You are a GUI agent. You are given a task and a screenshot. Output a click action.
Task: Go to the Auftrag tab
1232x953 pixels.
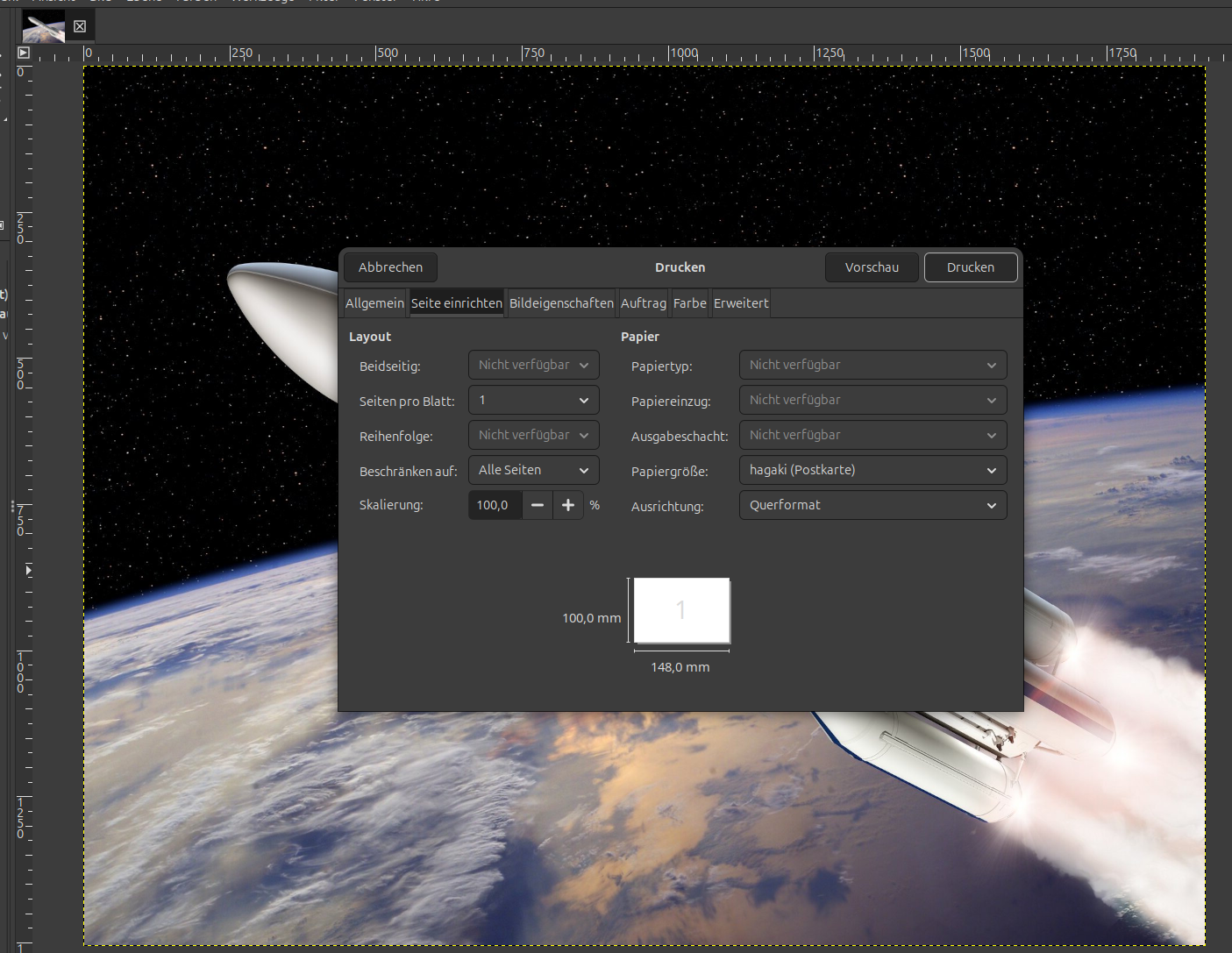[x=643, y=302]
